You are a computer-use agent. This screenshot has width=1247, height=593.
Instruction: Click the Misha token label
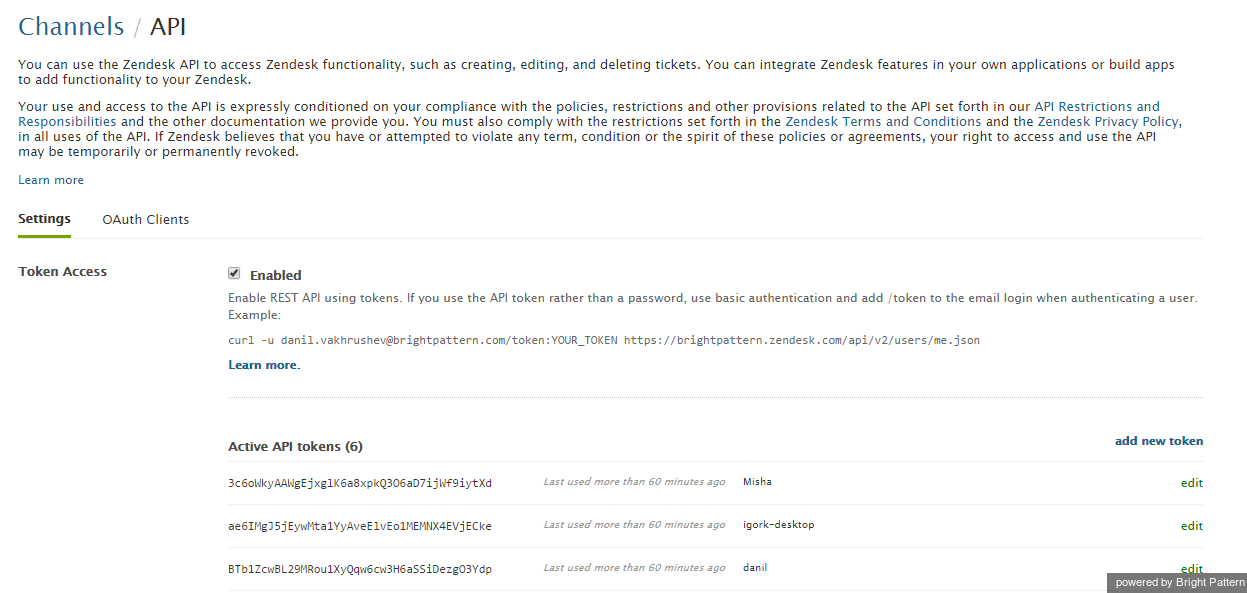(x=757, y=482)
